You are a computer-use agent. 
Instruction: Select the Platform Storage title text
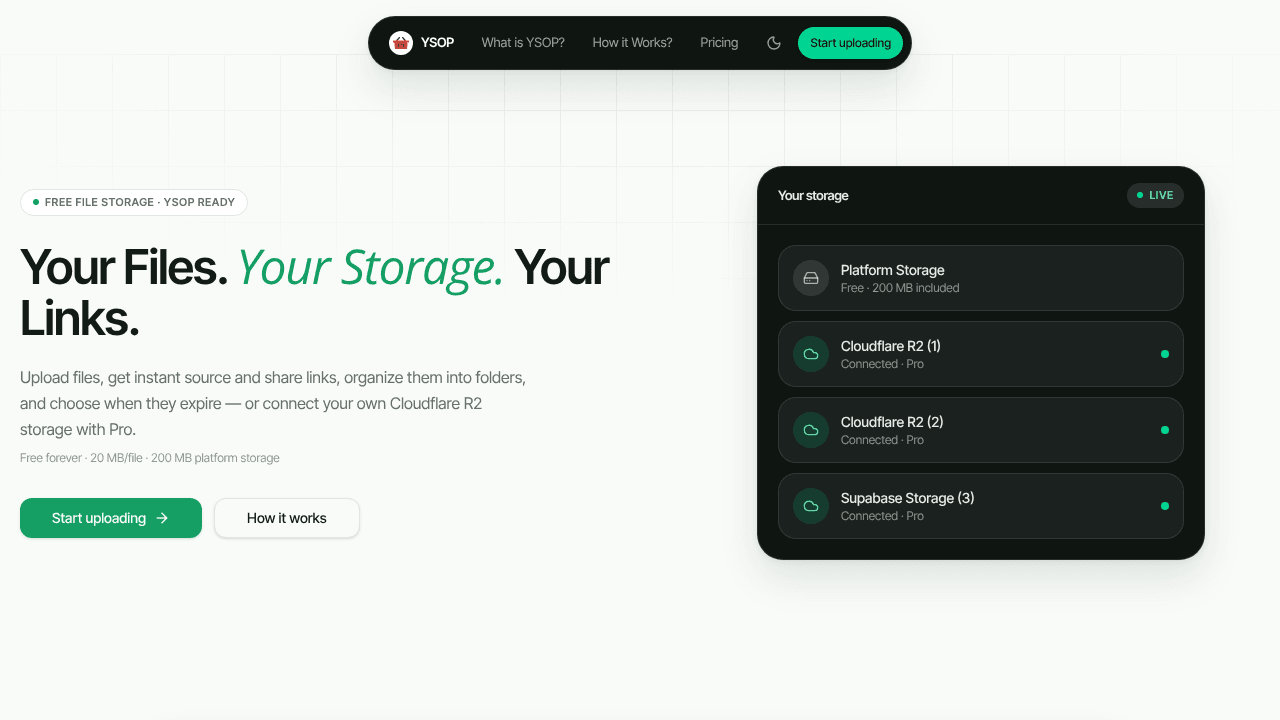892,270
